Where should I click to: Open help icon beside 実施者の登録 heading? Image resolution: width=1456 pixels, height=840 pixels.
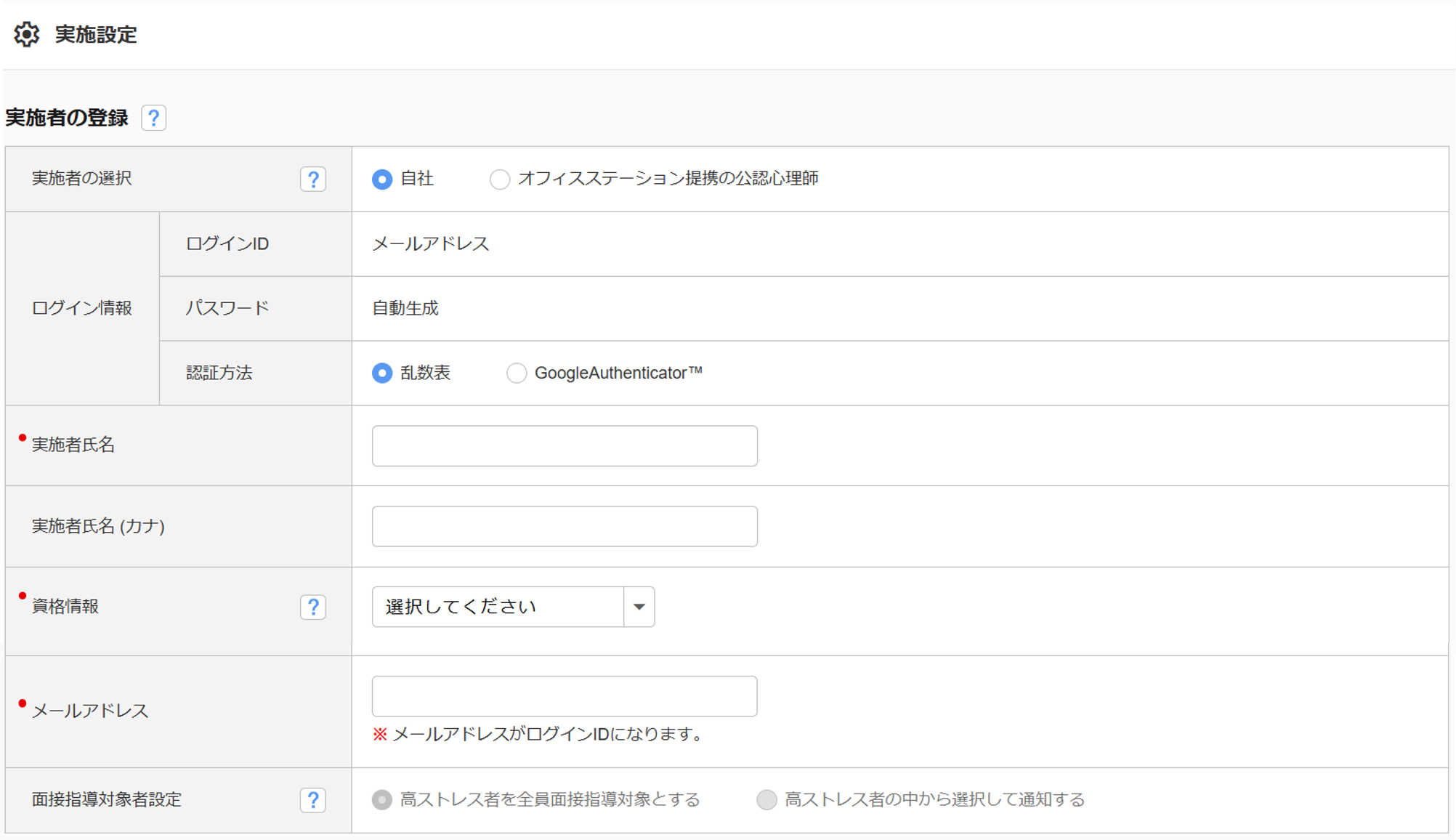tap(153, 118)
